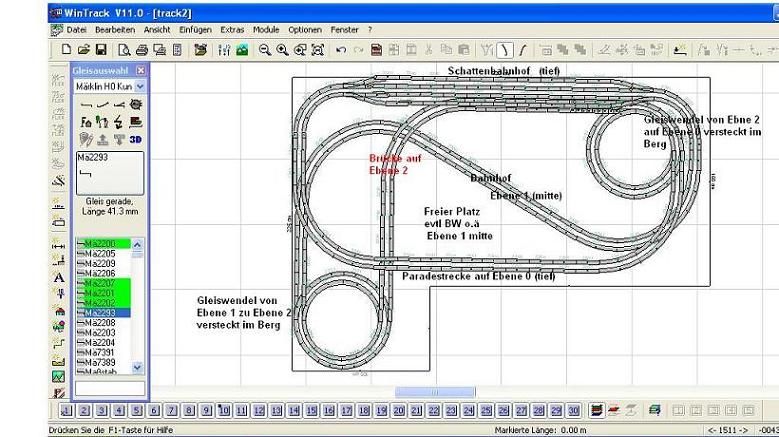Click the Print icon in toolbar
This screenshot has height=437, width=779.
tap(141, 49)
